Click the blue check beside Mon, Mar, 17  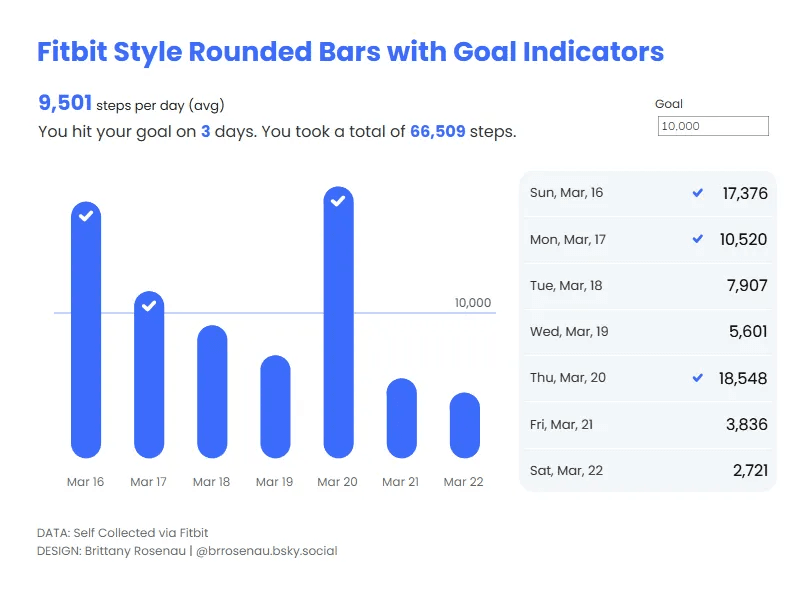click(x=698, y=239)
